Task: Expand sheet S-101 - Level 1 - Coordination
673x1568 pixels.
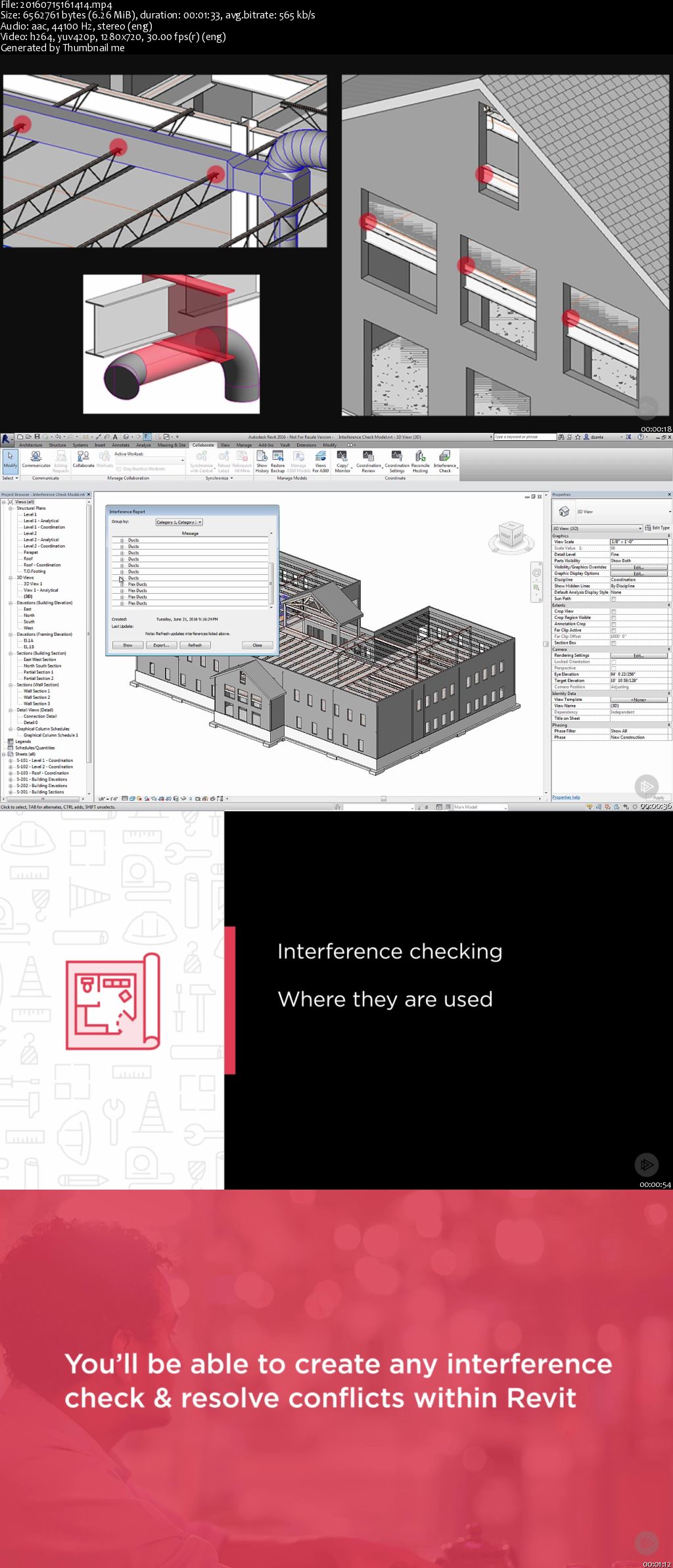Action: point(11,761)
